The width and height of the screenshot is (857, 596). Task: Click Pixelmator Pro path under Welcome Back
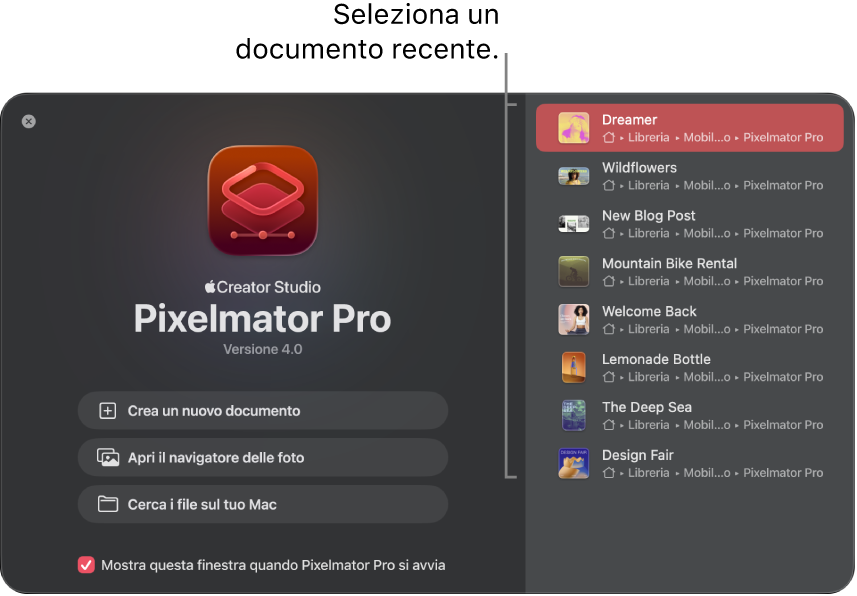pos(783,329)
